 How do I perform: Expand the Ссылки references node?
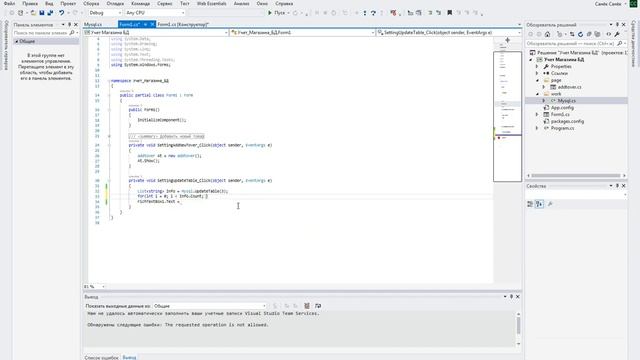pos(537,73)
